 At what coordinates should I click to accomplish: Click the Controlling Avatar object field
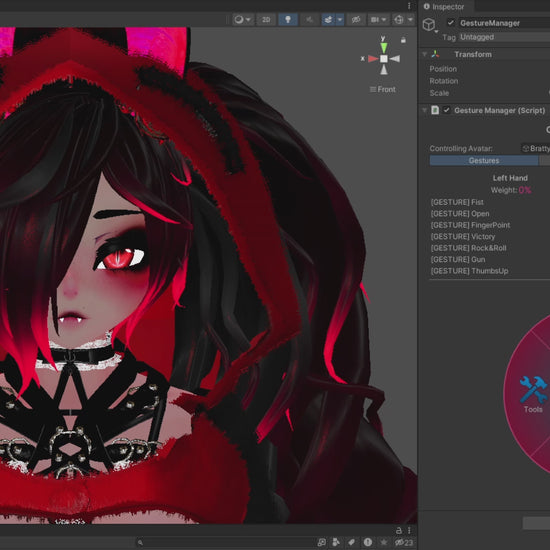[535, 148]
